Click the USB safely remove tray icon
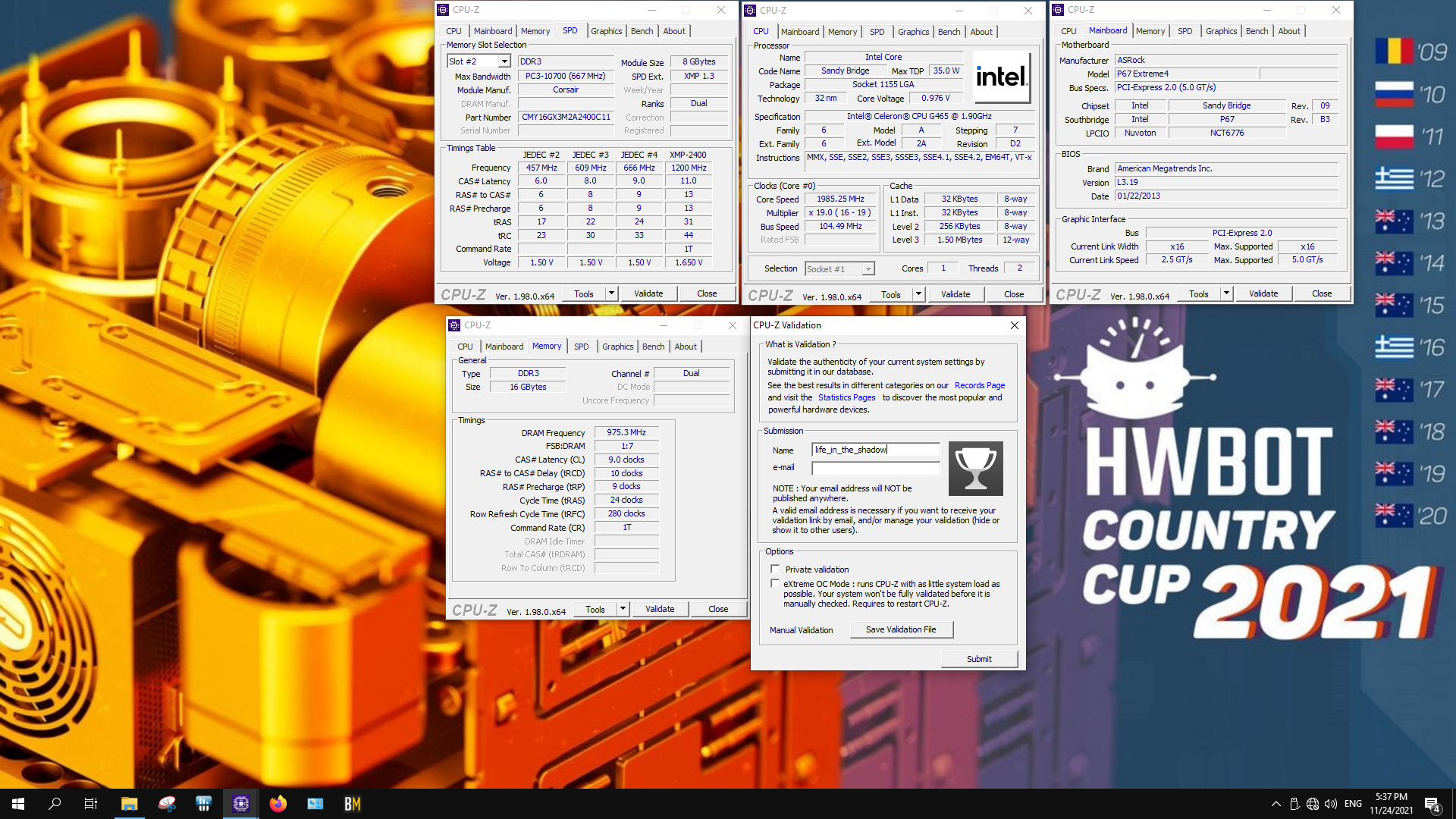Screen dimensions: 1456x819 (1294, 804)
